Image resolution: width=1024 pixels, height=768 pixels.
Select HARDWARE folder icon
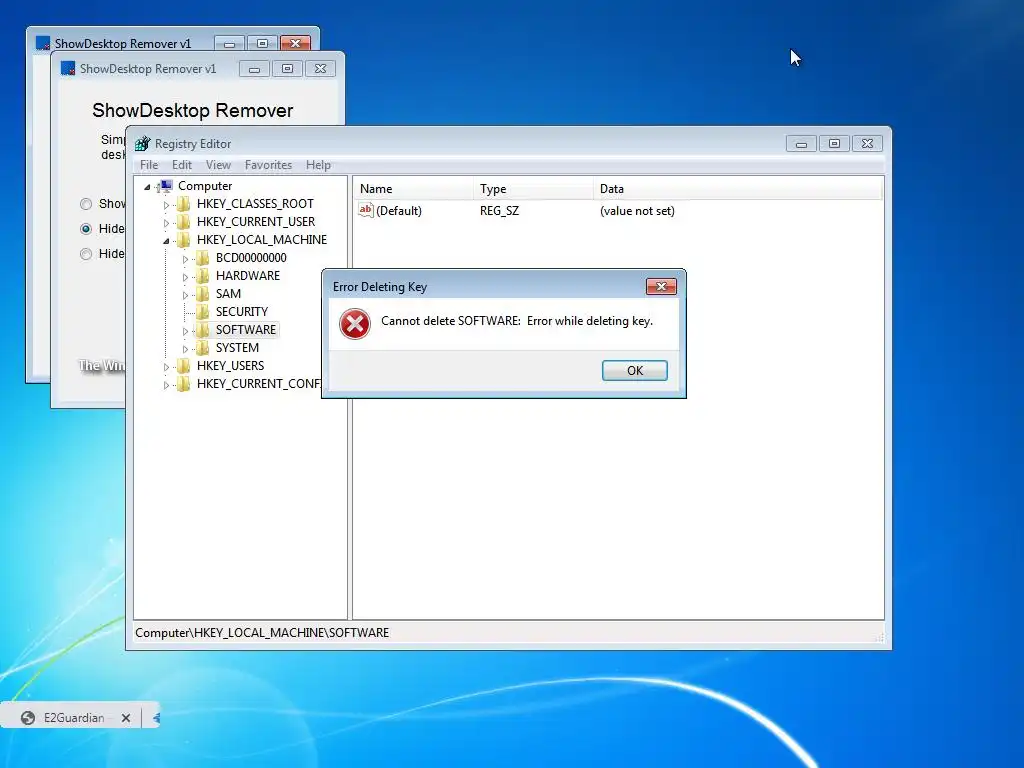(x=203, y=276)
